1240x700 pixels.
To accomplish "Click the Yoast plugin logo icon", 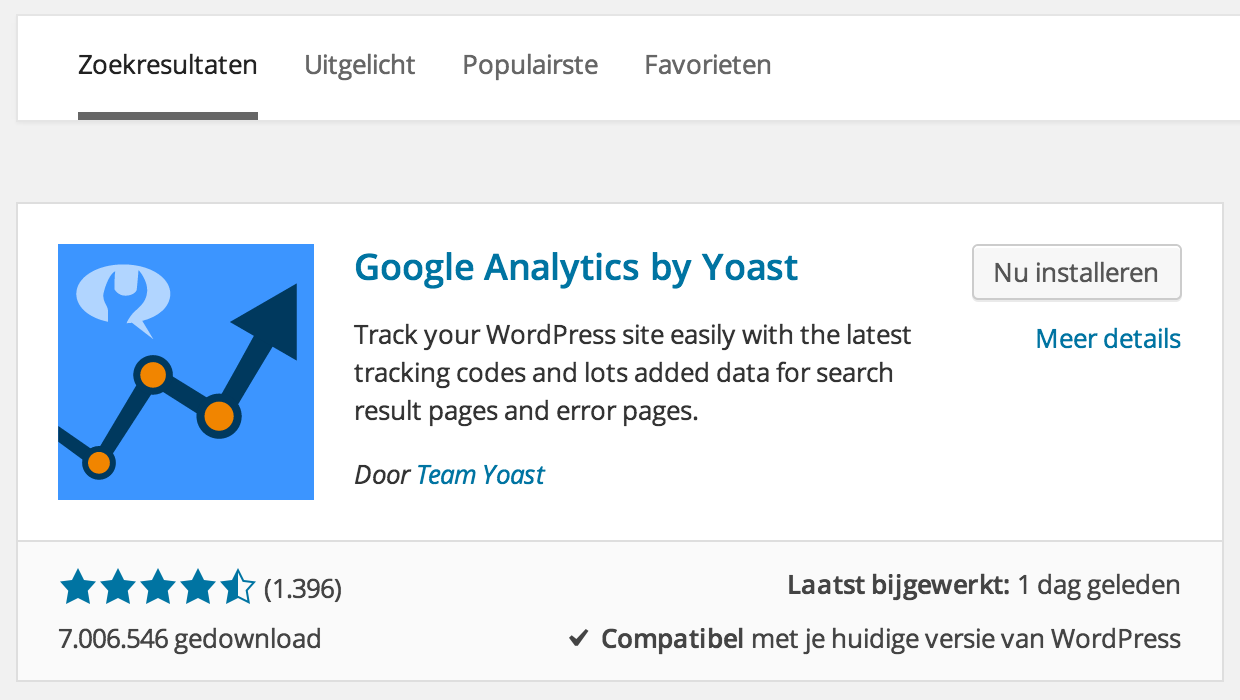I will pyautogui.click(x=185, y=370).
